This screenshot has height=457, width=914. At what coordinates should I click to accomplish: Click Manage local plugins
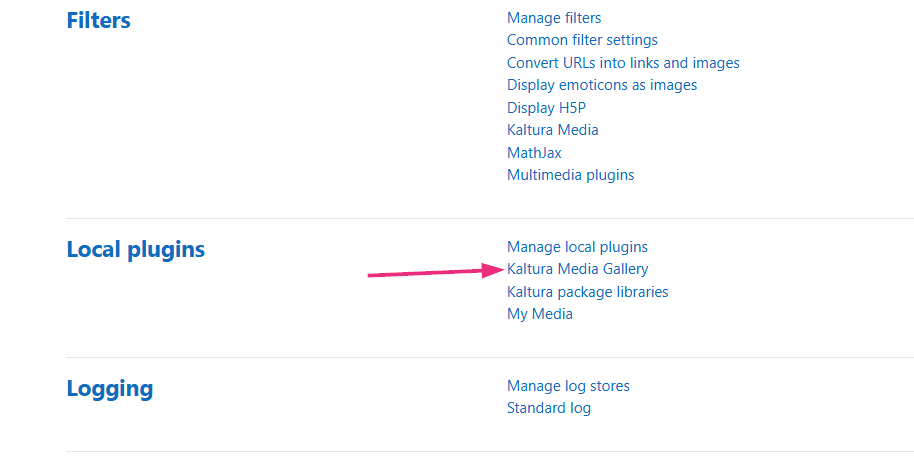577,247
